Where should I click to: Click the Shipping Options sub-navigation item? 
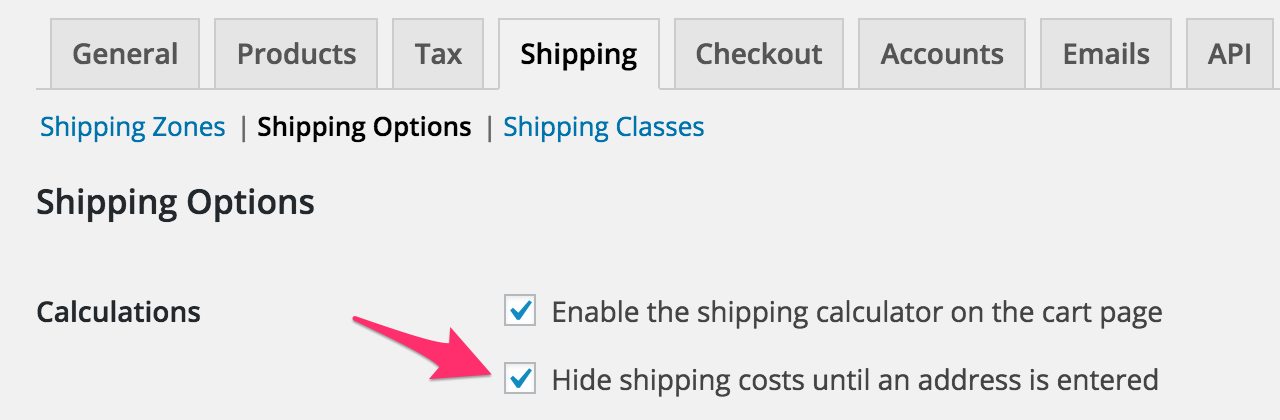click(x=364, y=127)
